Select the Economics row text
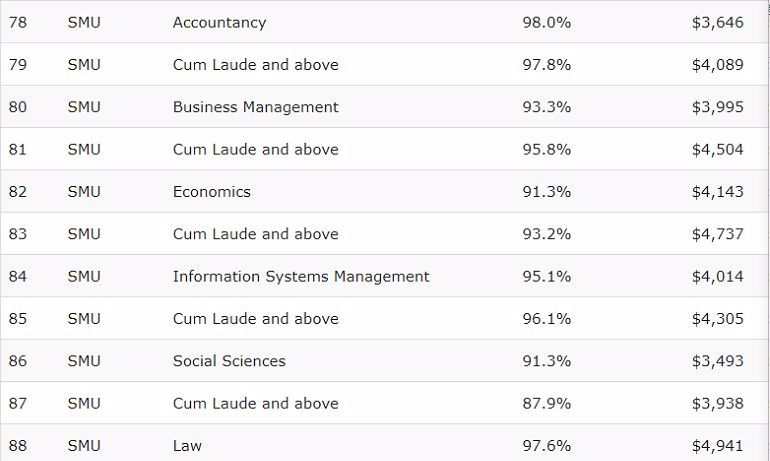This screenshot has width=770, height=461. (211, 192)
